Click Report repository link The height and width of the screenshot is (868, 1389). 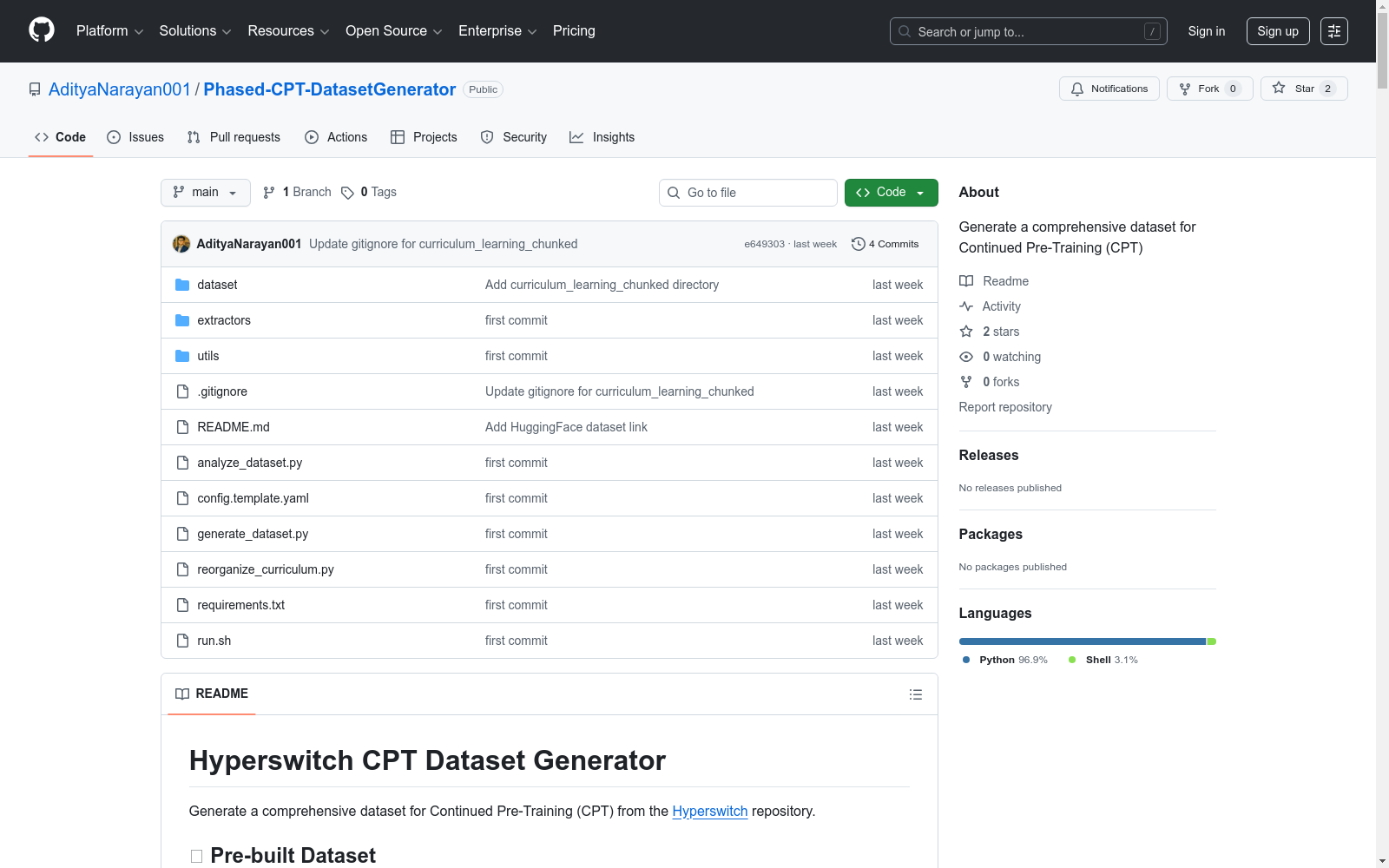1005,407
